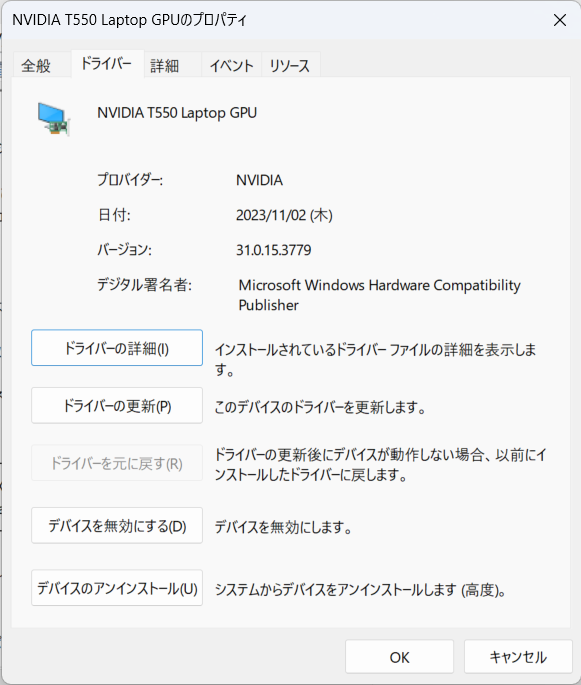Image resolution: width=581 pixels, height=685 pixels.
Task: Click the バージョン label
Action: point(124,250)
